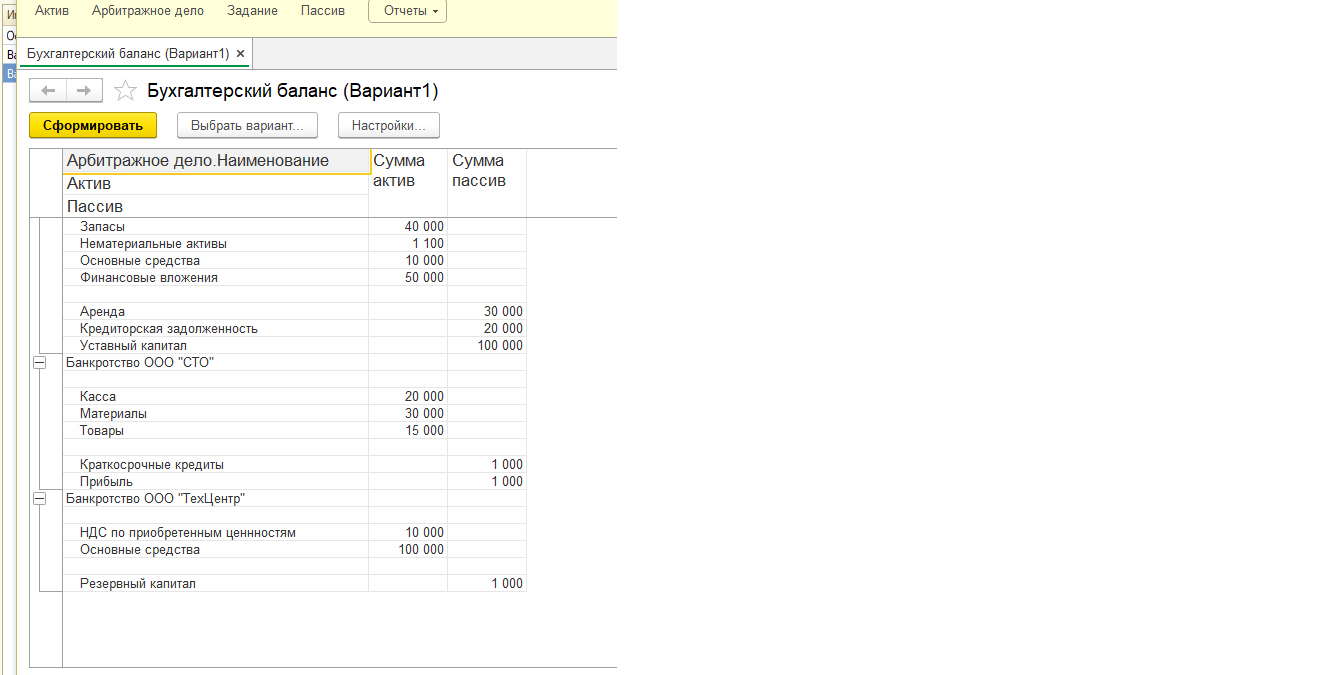Select the Пассив header row
1326x675 pixels.
[x=216, y=206]
